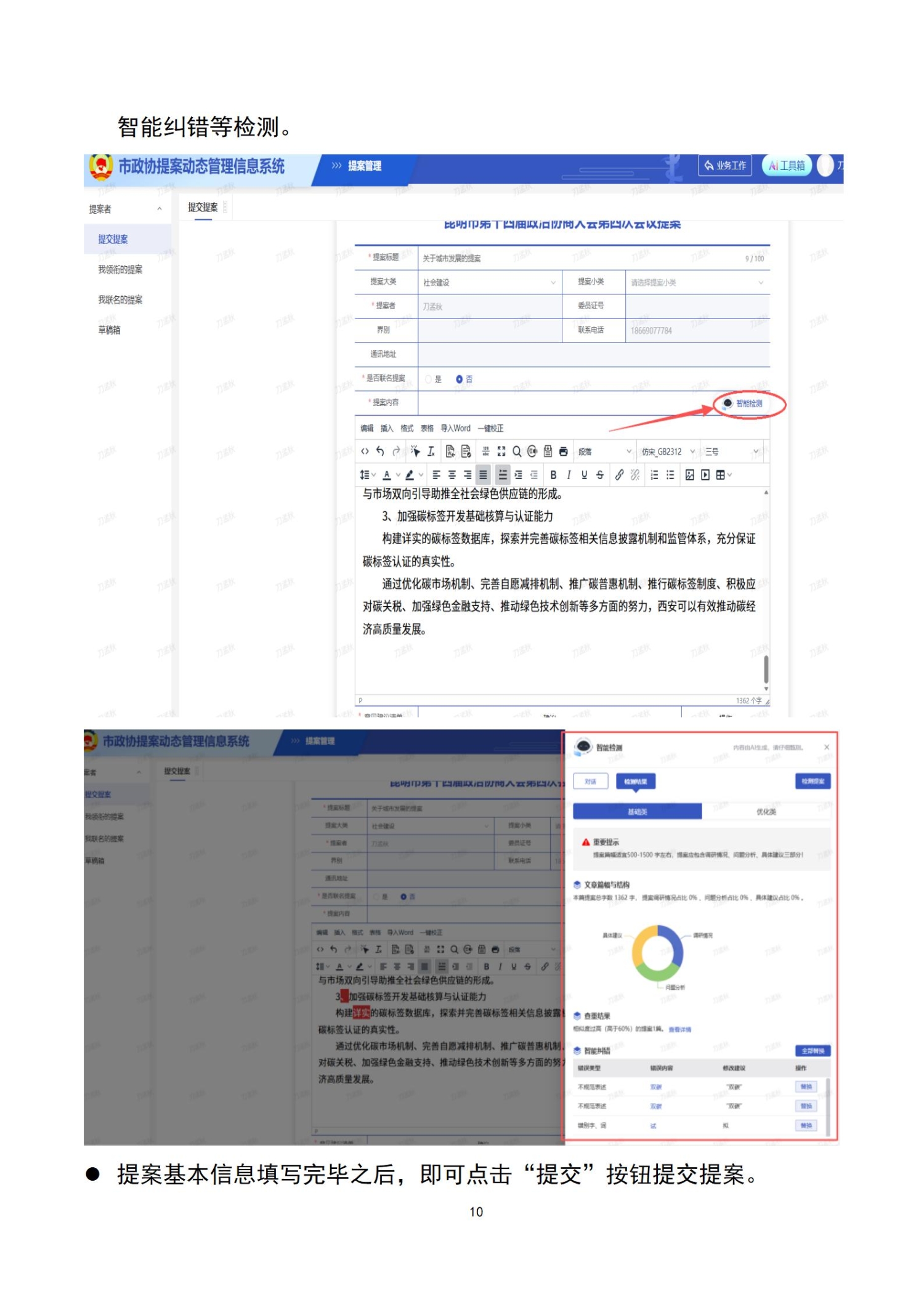Click the 全部替换 button
Image resolution: width=924 pixels, height=1307 pixels.
813,1051
